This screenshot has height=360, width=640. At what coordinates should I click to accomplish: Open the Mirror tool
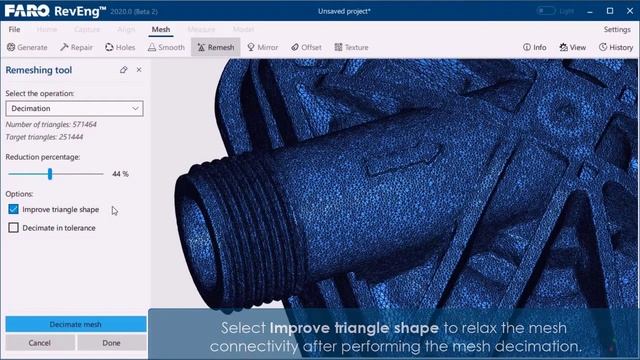262,47
